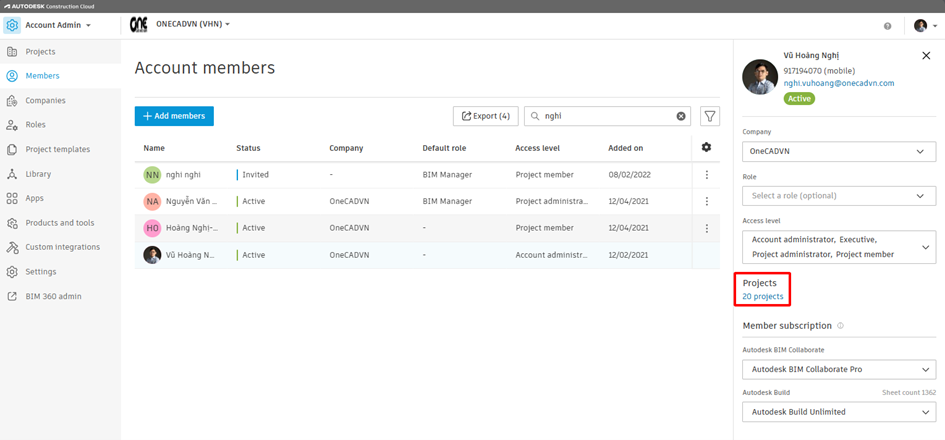Open Library in the sidebar
Screen dimensions: 945x440
click(38, 174)
